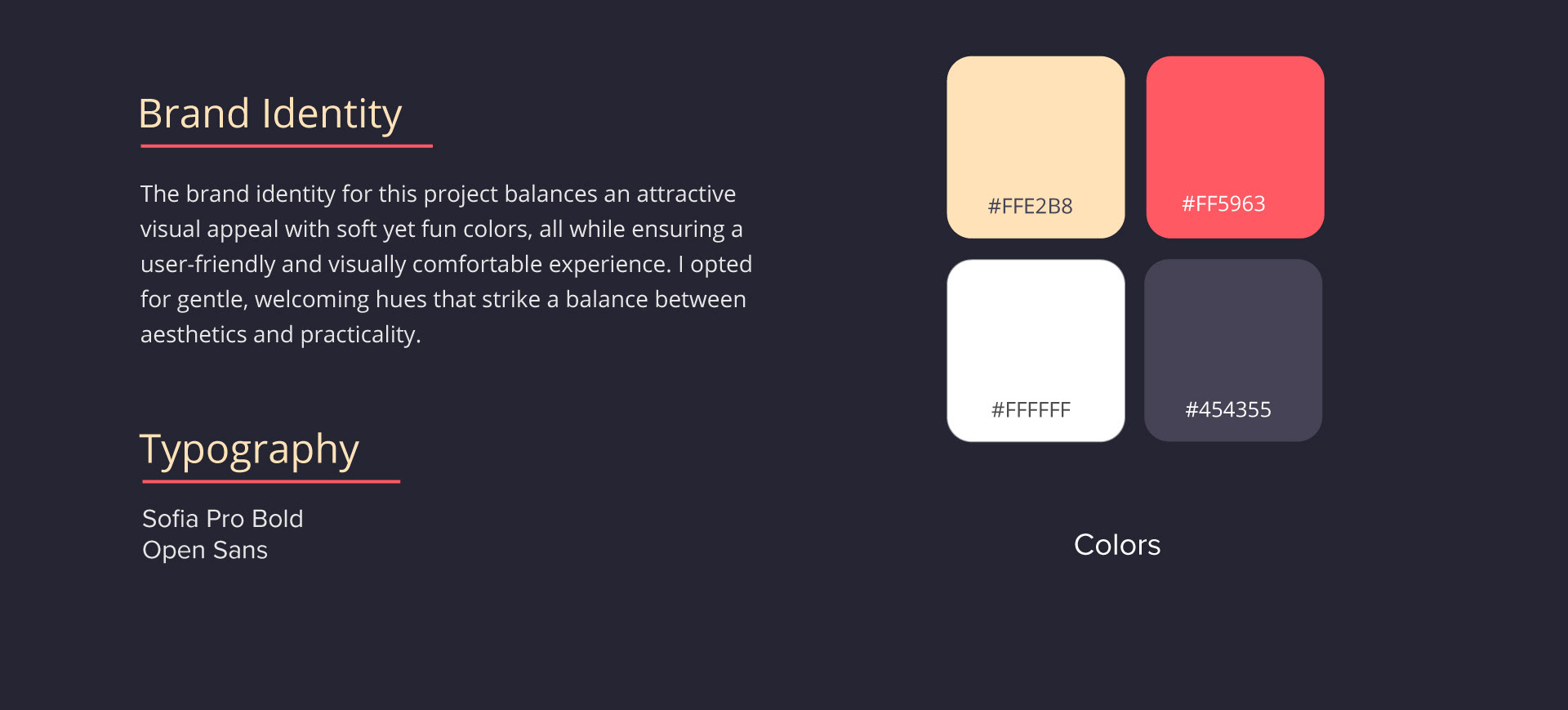Select the Sofia Pro Bold font name
The image size is (1568, 710).
click(222, 519)
